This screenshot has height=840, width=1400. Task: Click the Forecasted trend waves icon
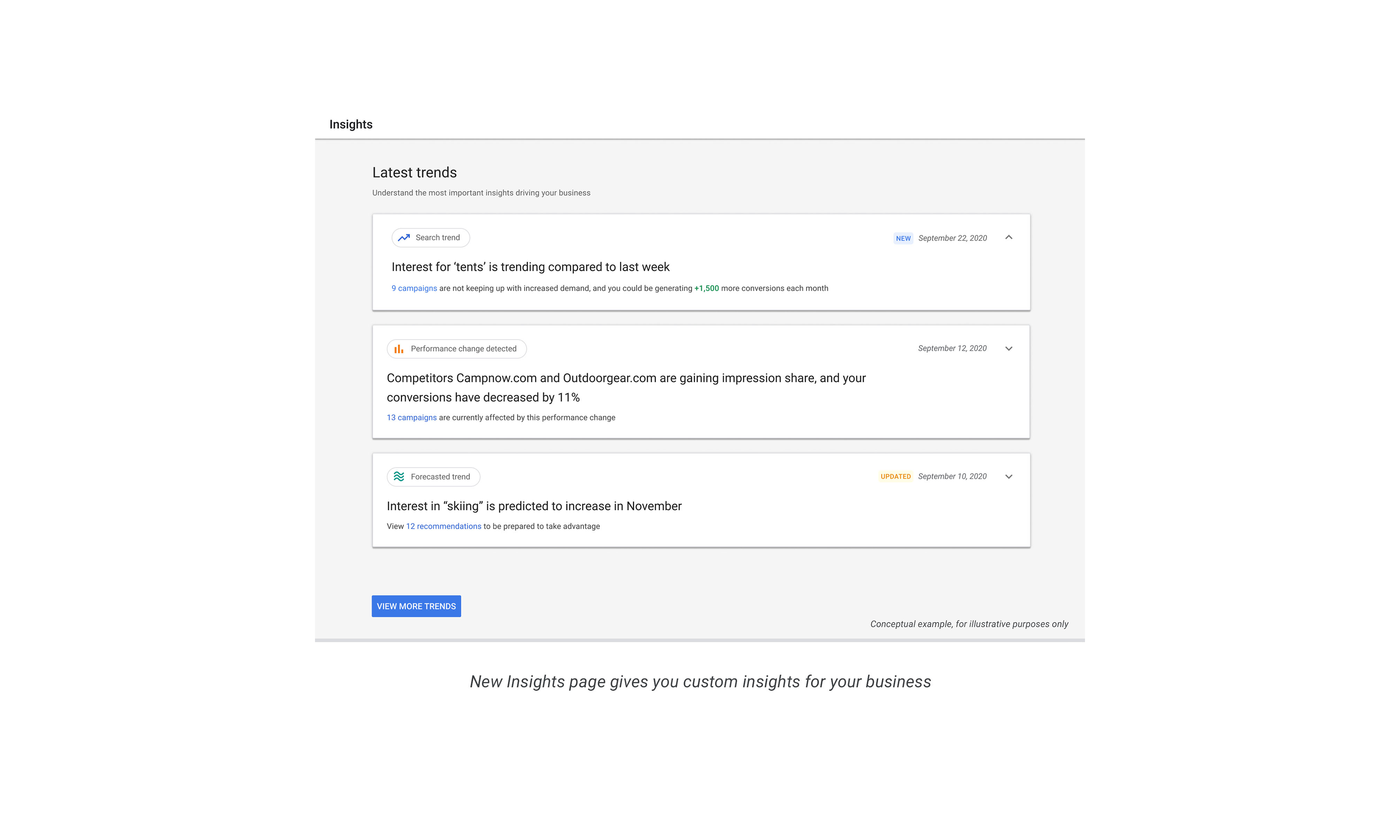[399, 477]
